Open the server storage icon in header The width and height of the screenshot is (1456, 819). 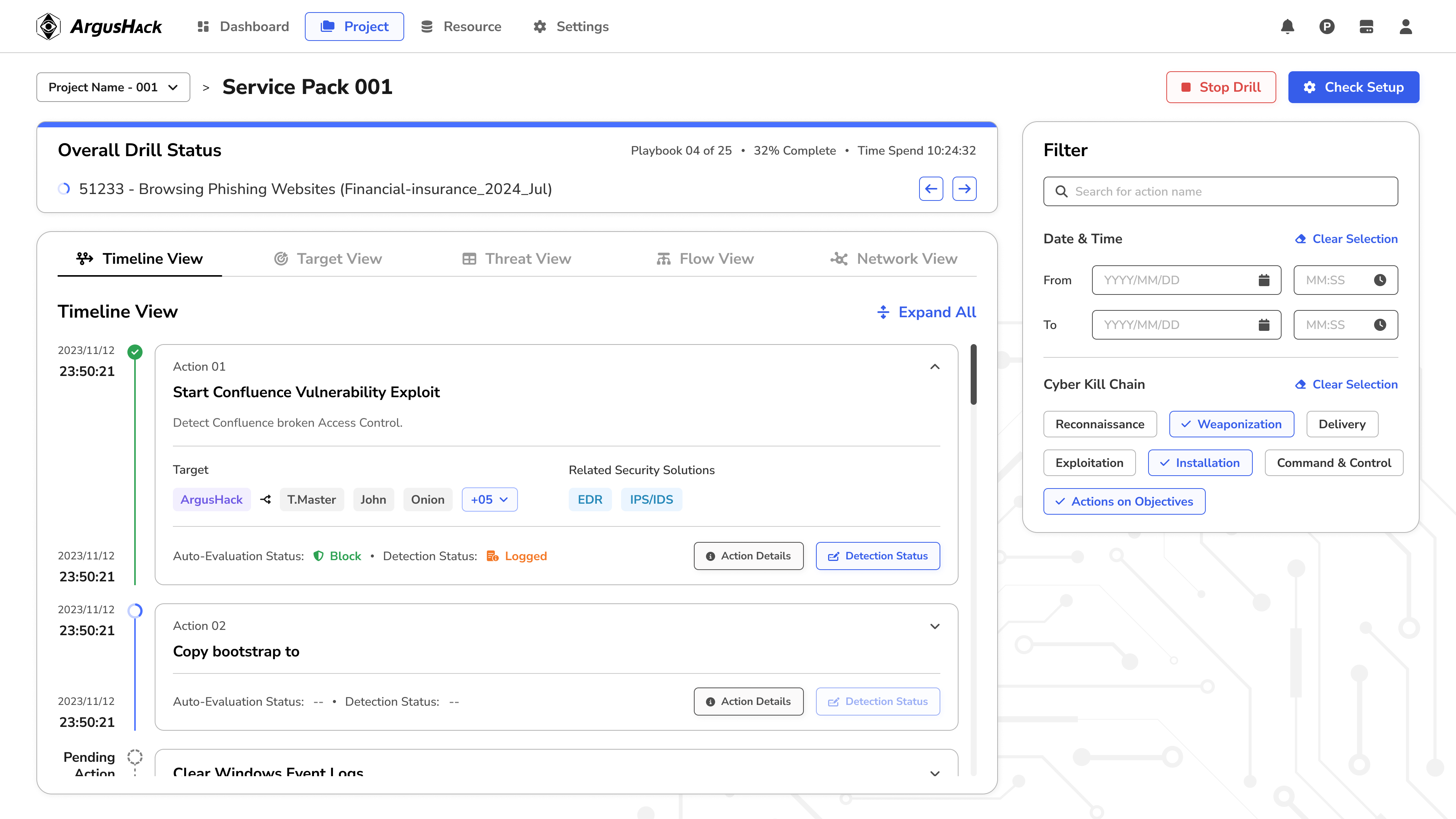point(1366,27)
